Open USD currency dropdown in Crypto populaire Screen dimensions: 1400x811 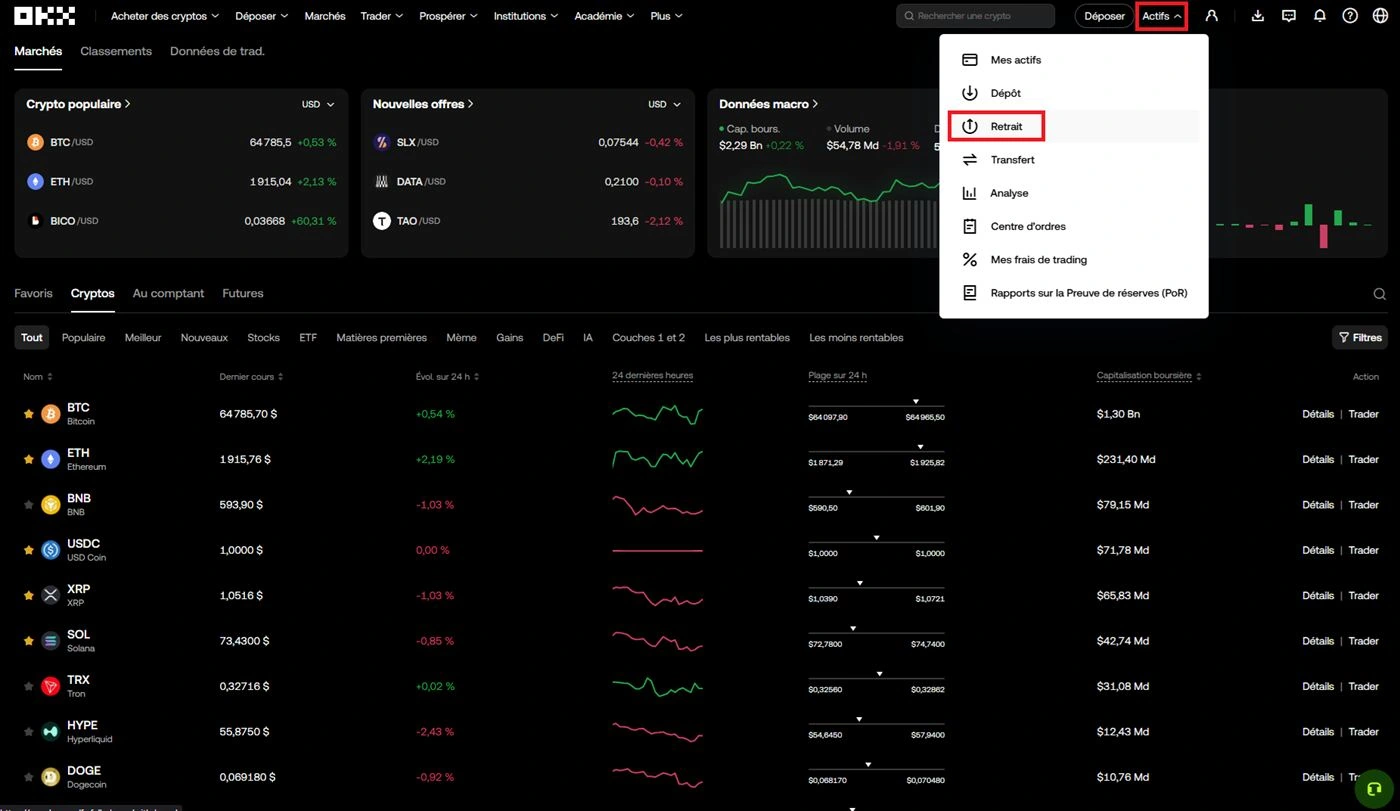click(318, 104)
